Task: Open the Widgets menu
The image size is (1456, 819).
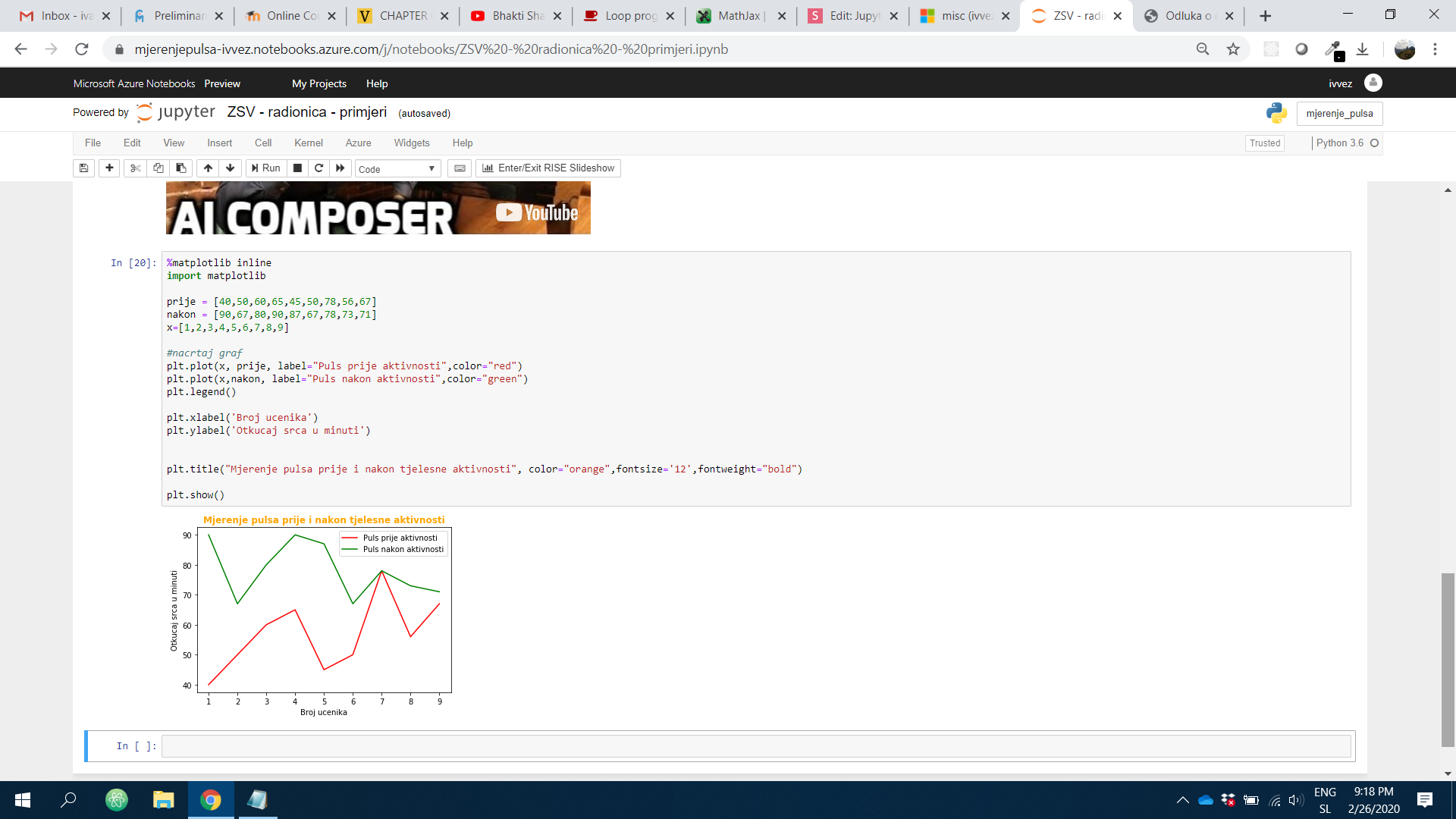Action: pos(411,143)
